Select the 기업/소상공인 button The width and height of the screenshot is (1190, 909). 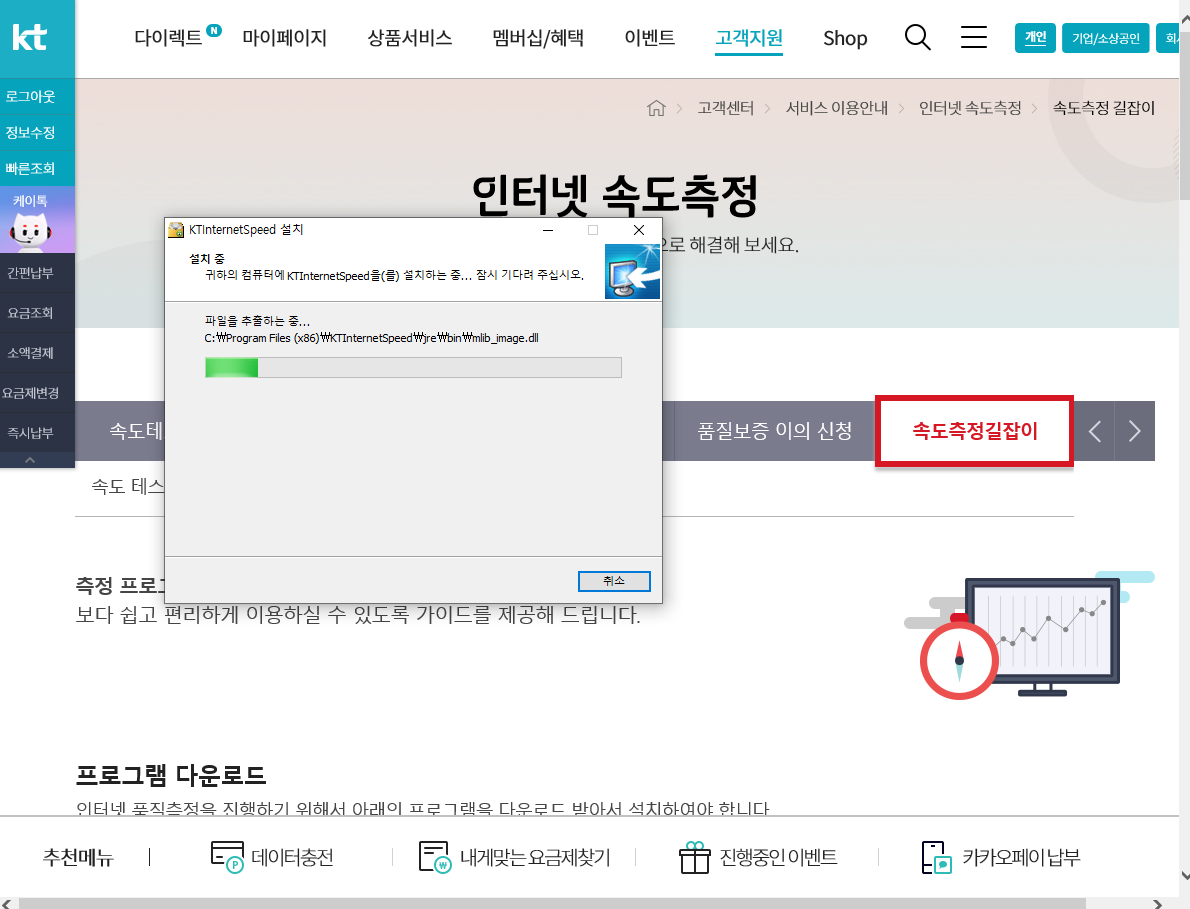pos(1106,38)
